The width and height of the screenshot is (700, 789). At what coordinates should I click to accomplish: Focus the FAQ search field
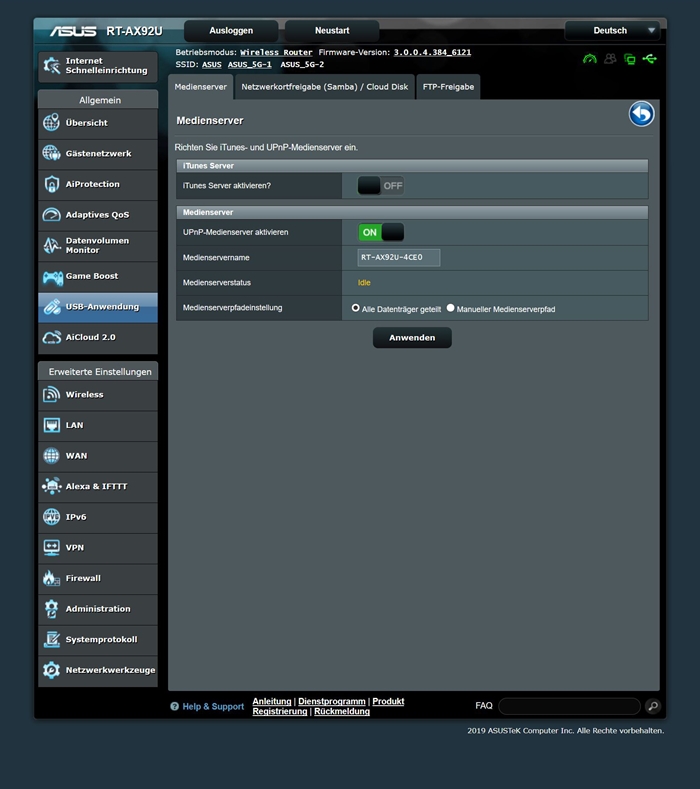569,706
